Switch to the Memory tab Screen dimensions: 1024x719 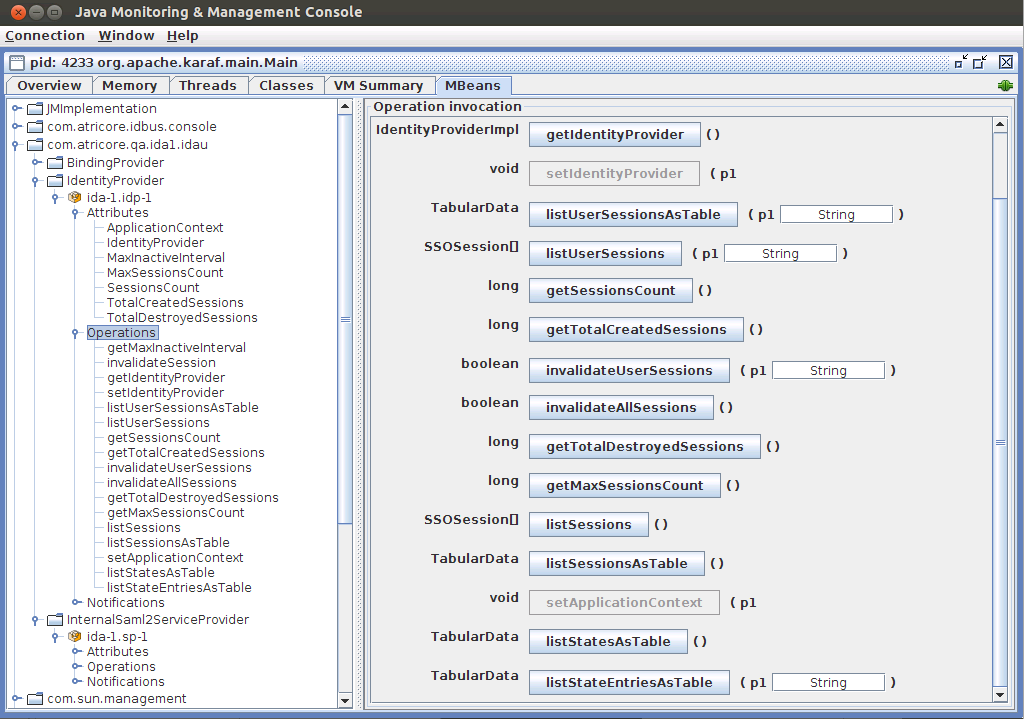click(x=130, y=86)
